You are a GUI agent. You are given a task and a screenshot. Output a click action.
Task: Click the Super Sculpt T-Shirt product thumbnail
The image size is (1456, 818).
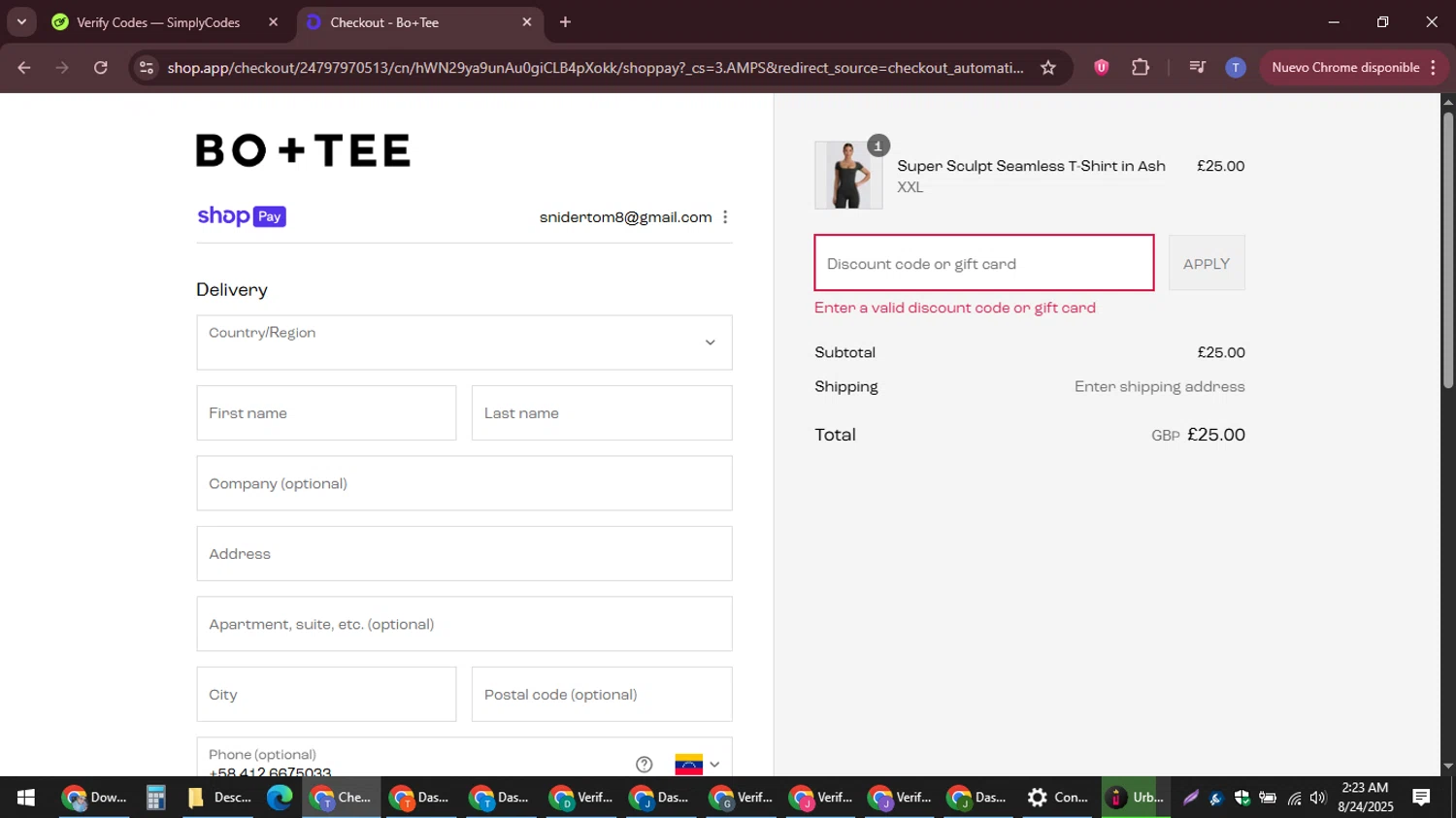point(848,176)
